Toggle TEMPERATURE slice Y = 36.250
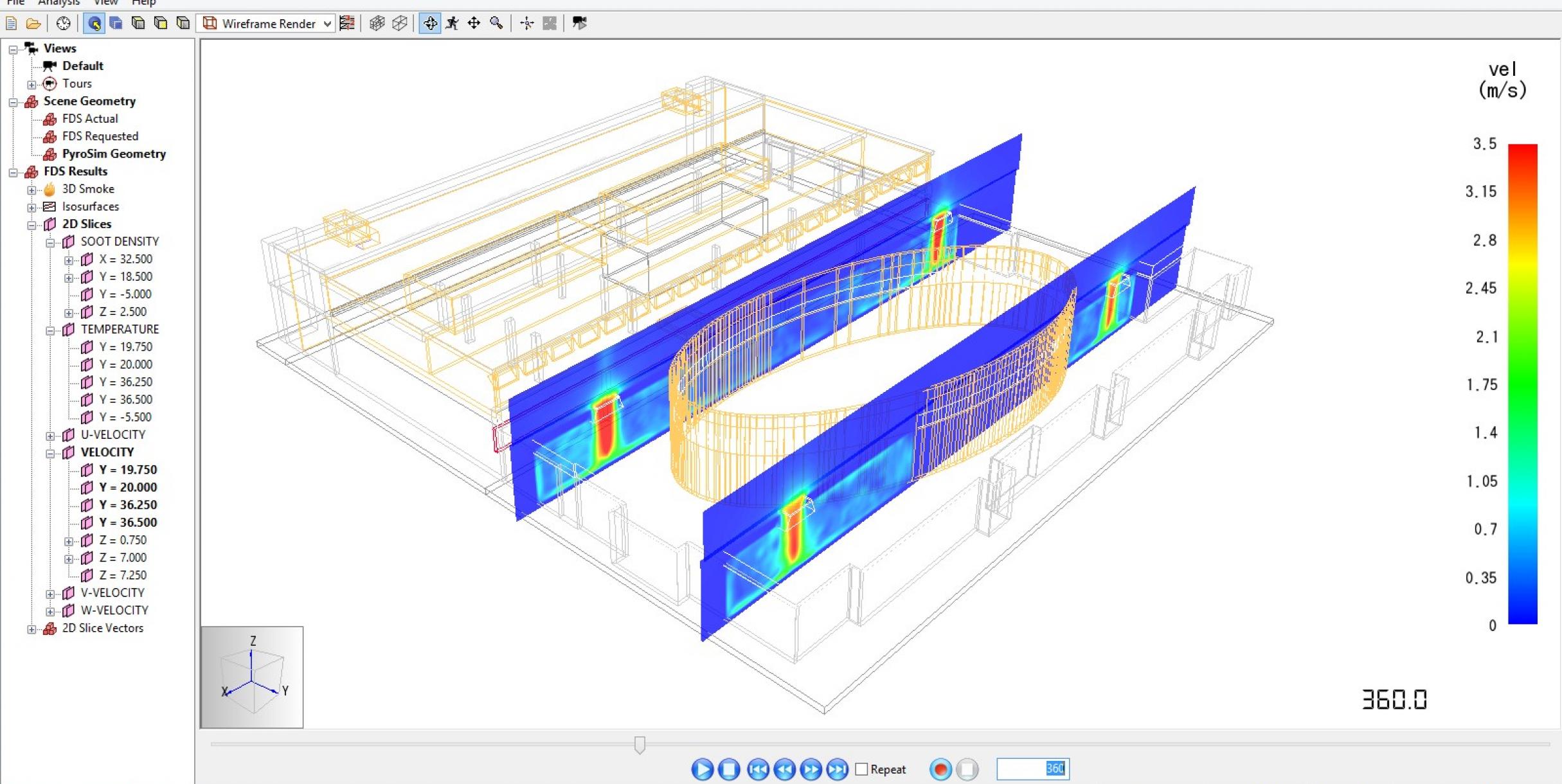The image size is (1562, 784). (125, 382)
